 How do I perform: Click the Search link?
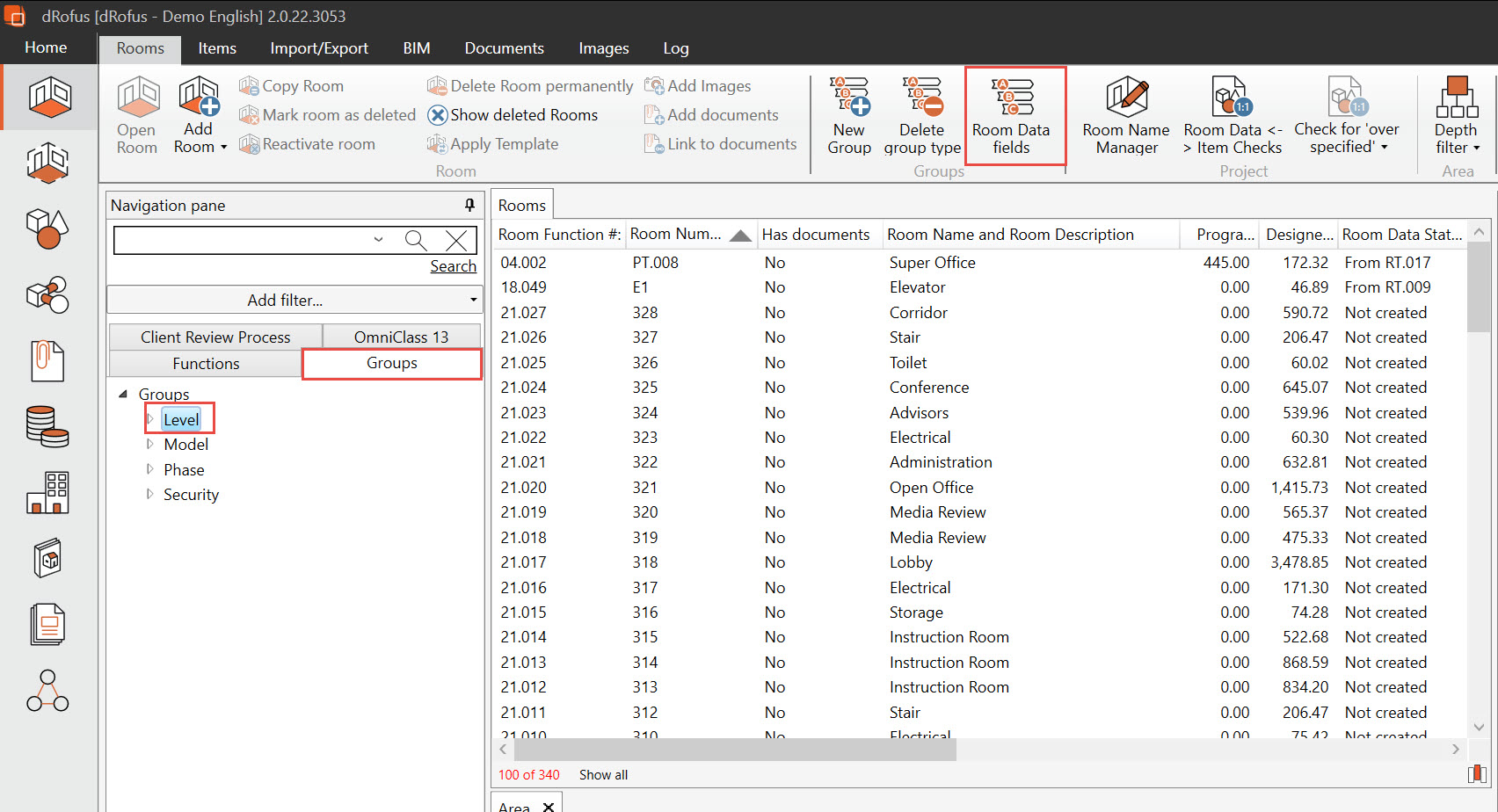453,266
